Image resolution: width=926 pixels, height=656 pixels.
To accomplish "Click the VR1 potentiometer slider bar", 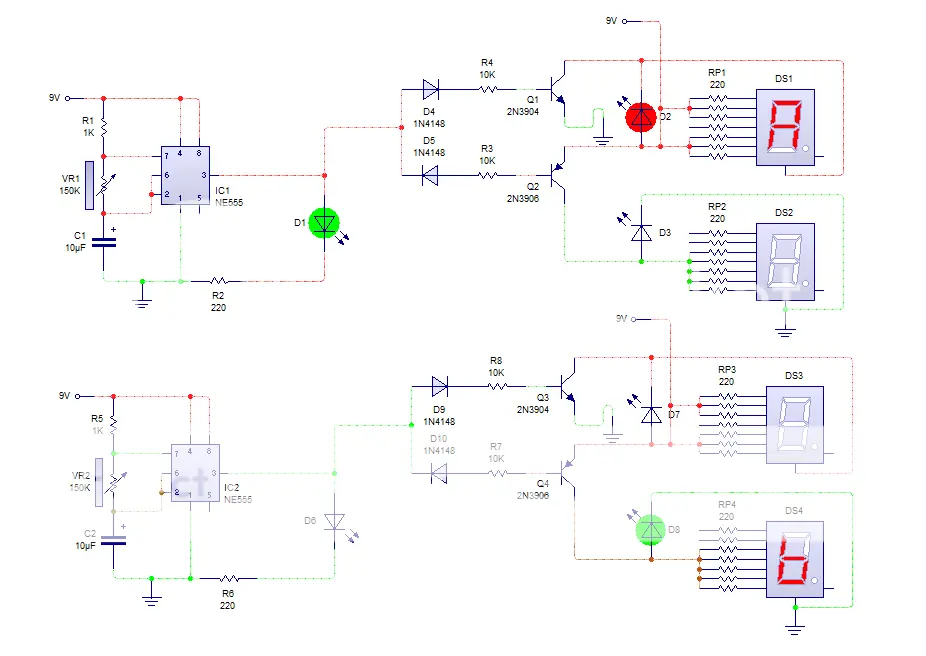I will (89, 185).
